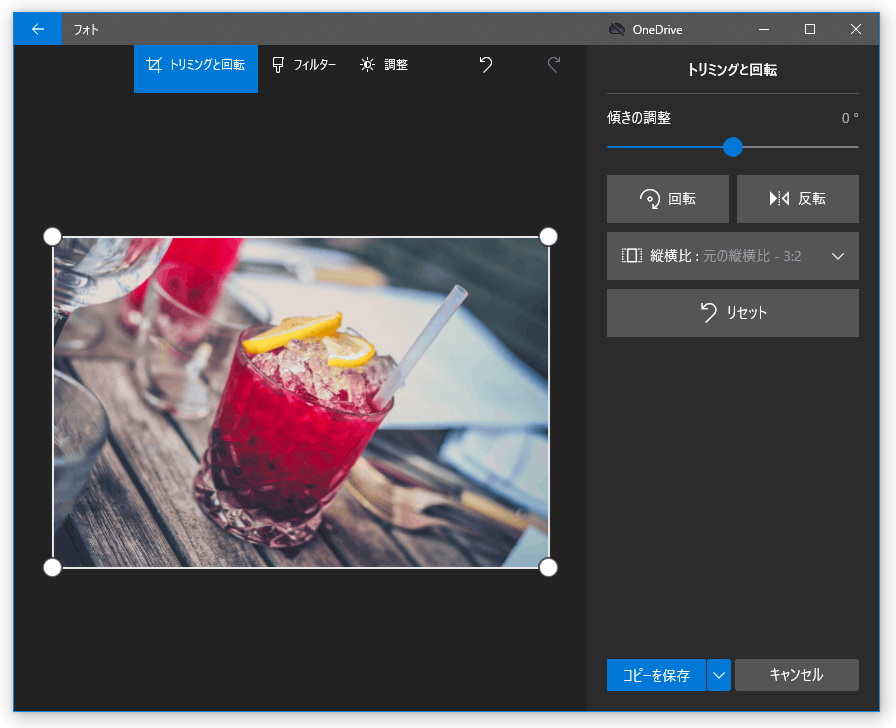This screenshot has height=728, width=896.
Task: Close the Photos window
Action: pos(855,29)
